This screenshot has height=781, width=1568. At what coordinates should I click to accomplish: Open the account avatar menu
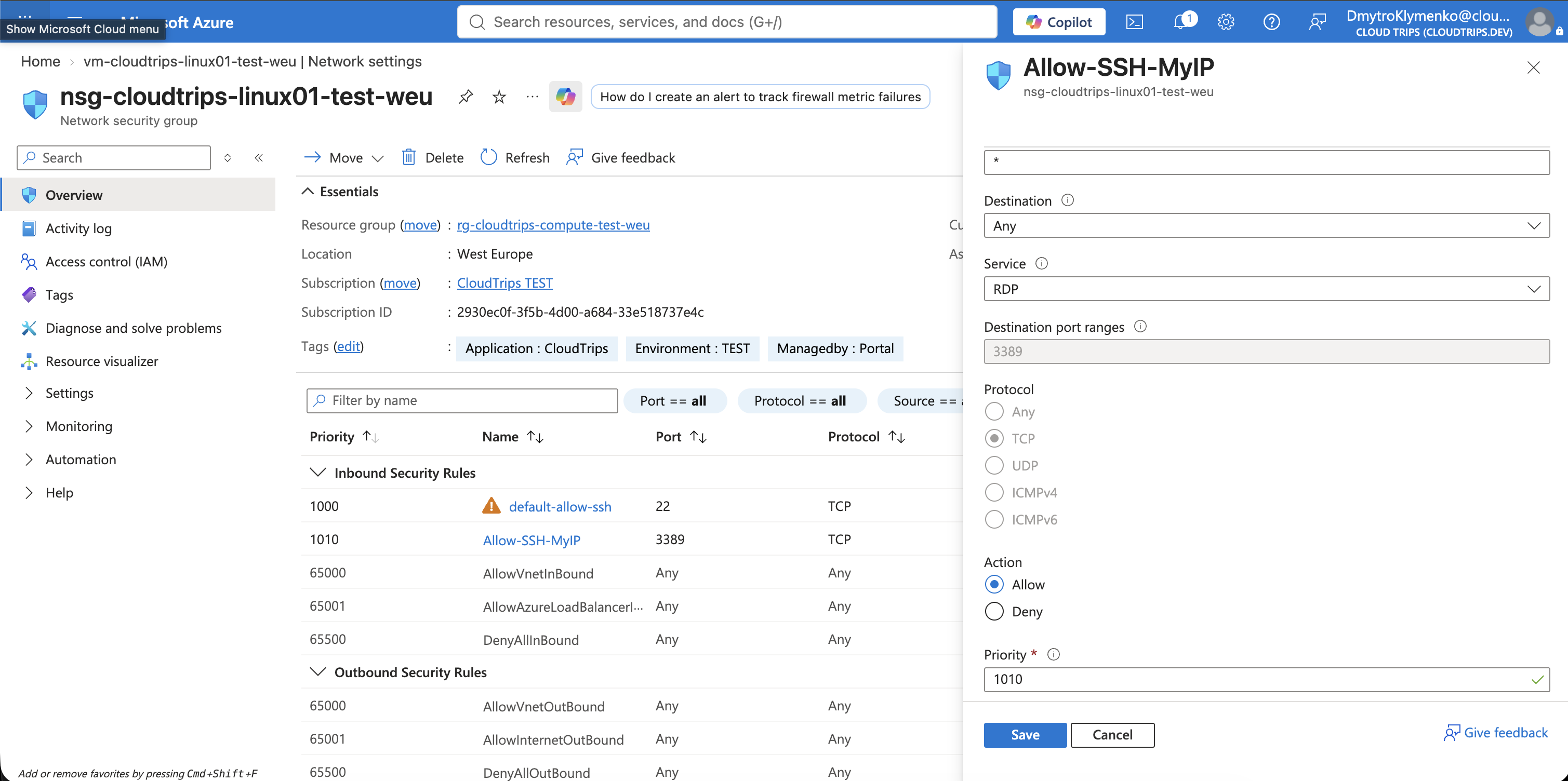[x=1539, y=22]
